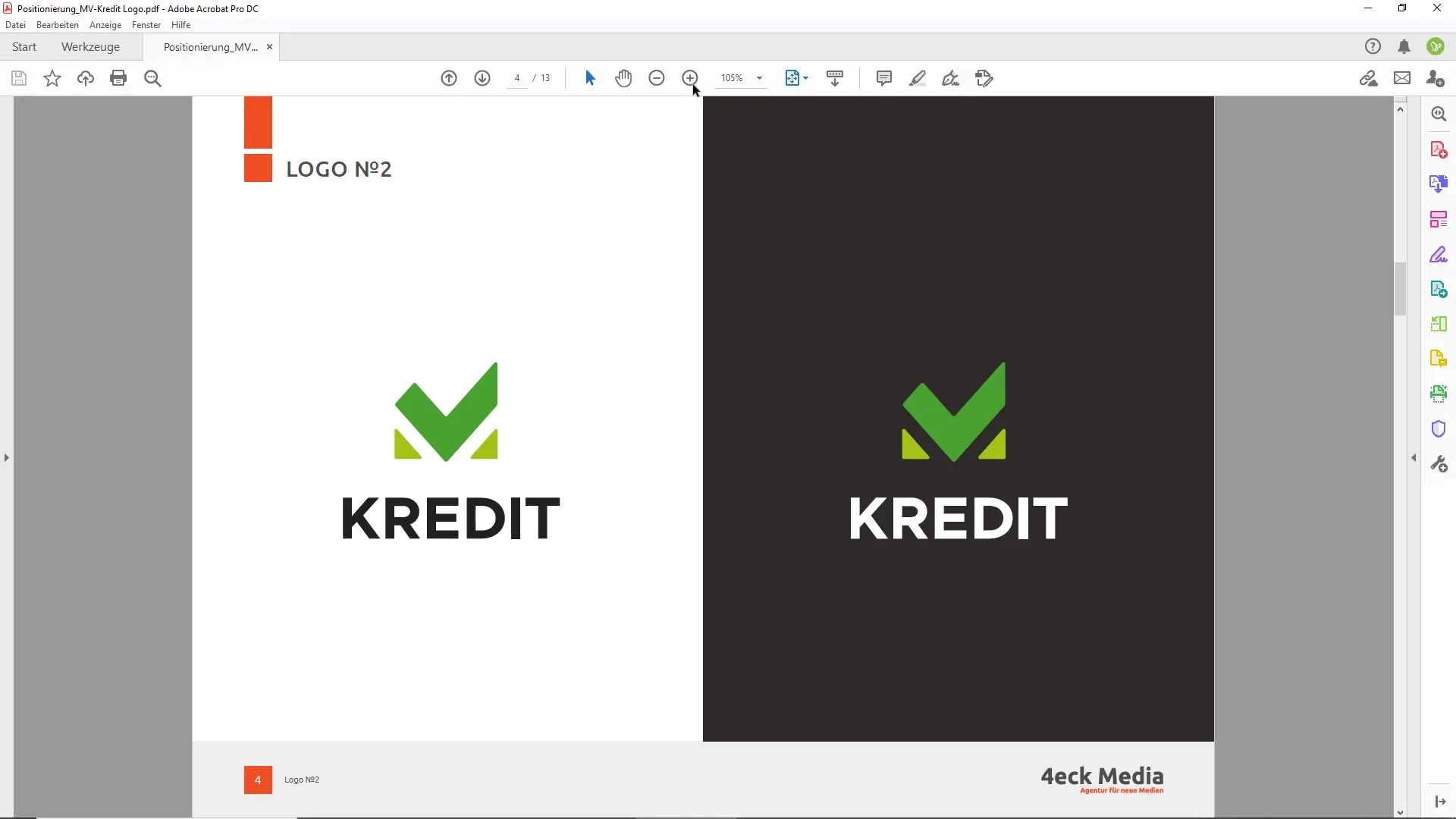Share the link via the cloud link icon
Screen dimensions: 1456x819
tap(1369, 78)
